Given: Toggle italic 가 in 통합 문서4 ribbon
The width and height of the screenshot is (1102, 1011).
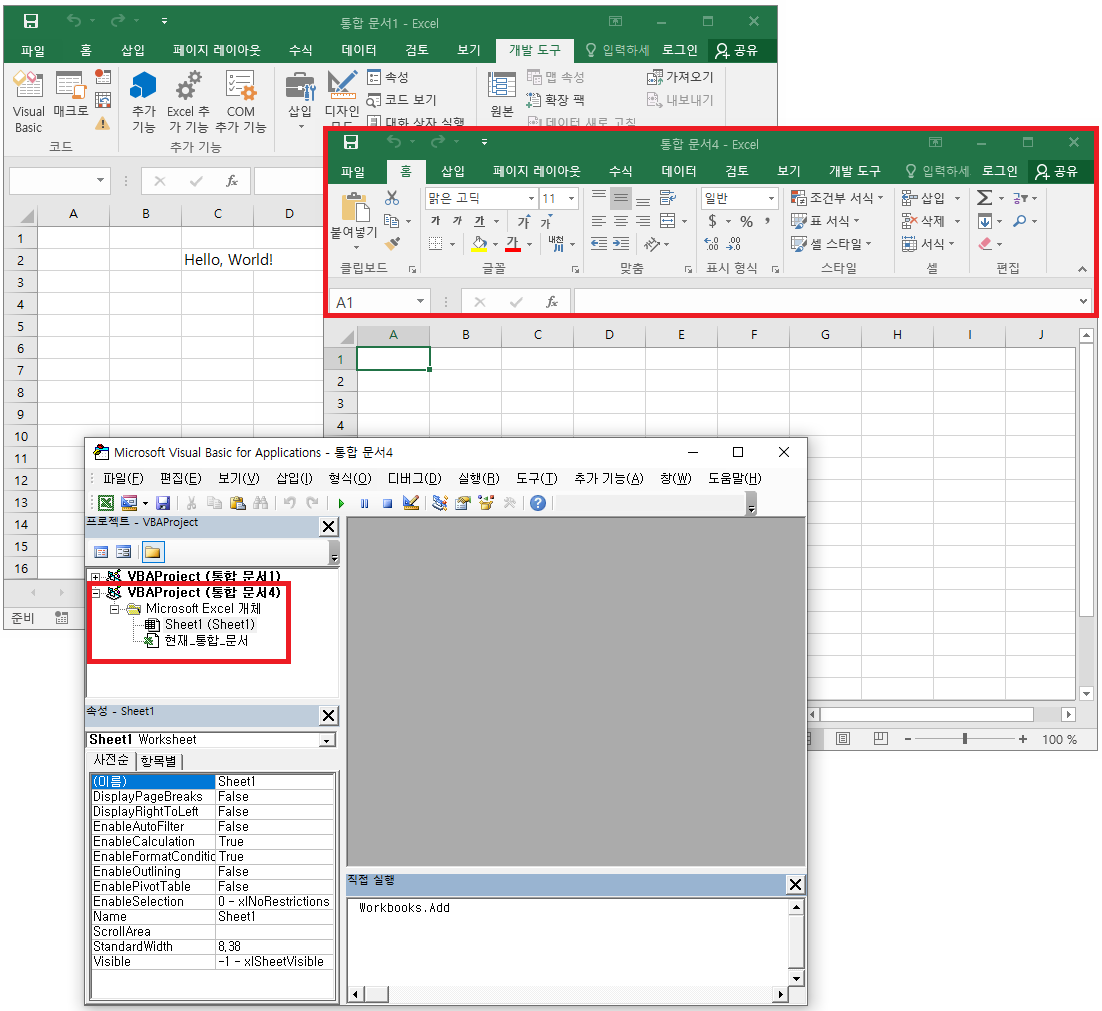Looking at the screenshot, I should click(457, 221).
